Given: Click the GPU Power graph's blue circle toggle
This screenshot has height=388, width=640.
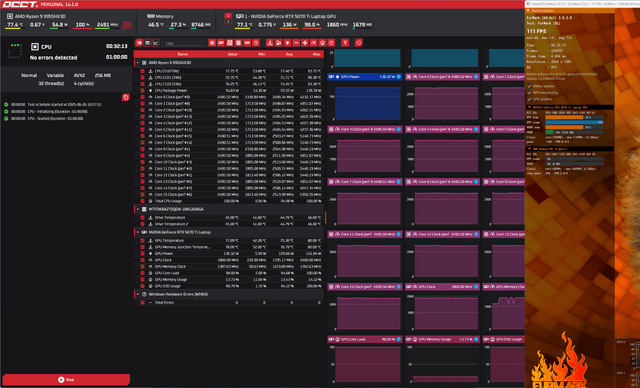Looking at the screenshot, I should 399,77.
